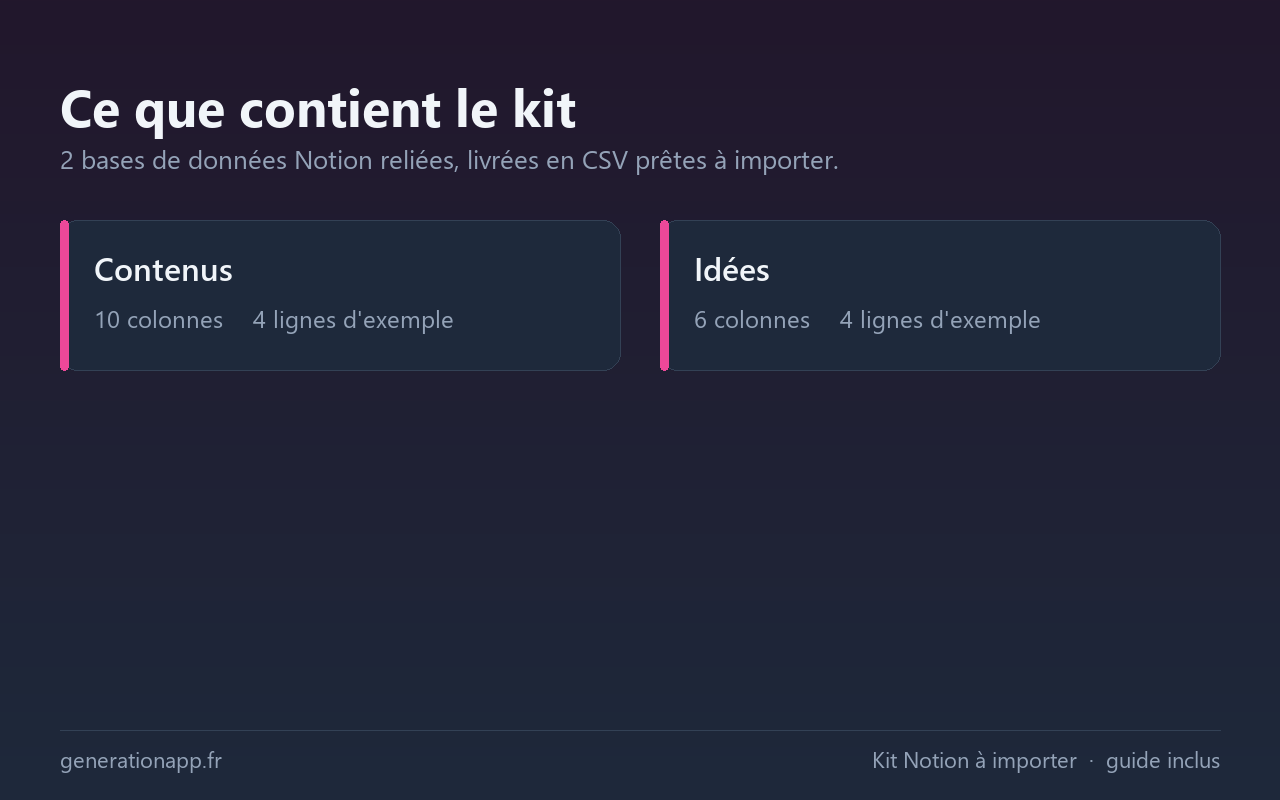Click "10 colonnes" in Contenus card

click(159, 320)
